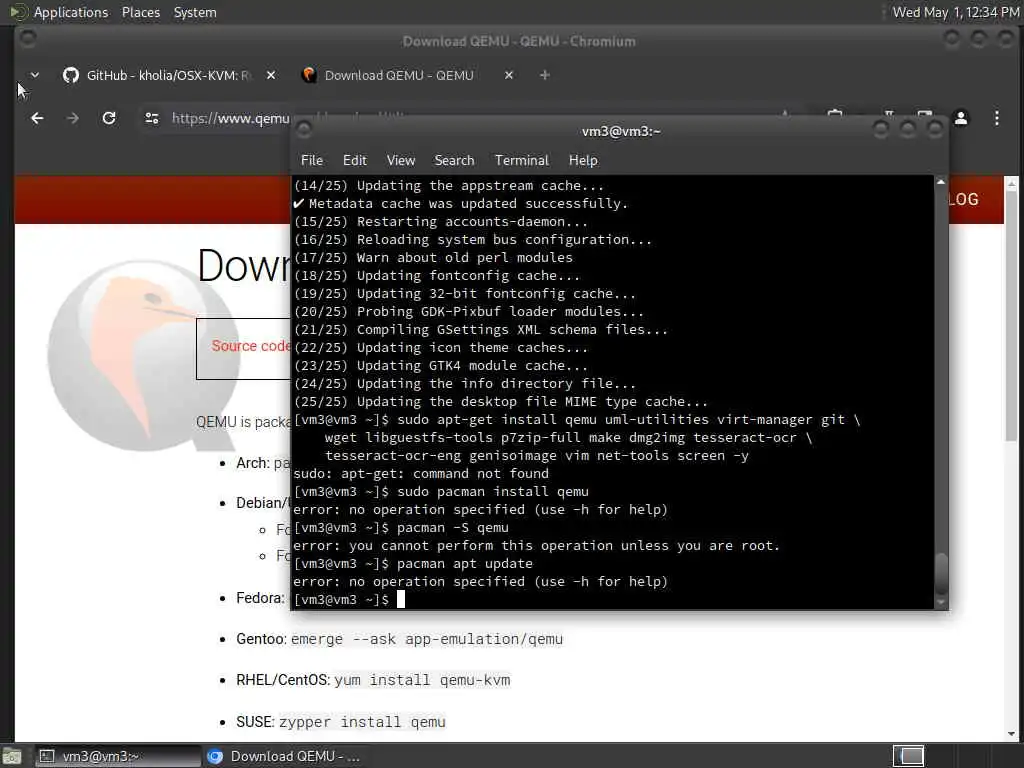Viewport: 1024px width, 768px height.
Task: Click terminal title 'vm3@vm3:~'
Action: coord(620,131)
